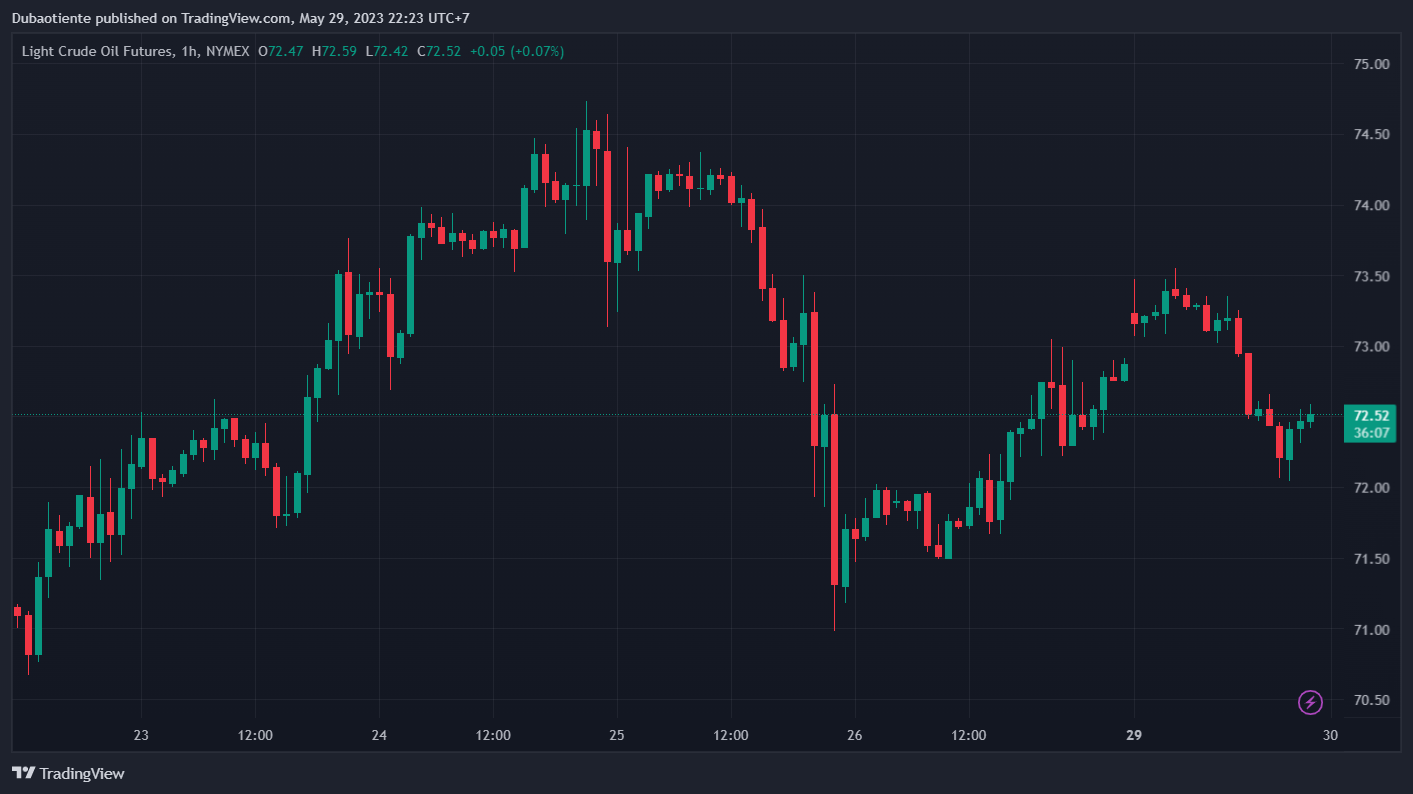Click the 12:00 label between 24 and 25
1413x794 pixels.
[493, 735]
